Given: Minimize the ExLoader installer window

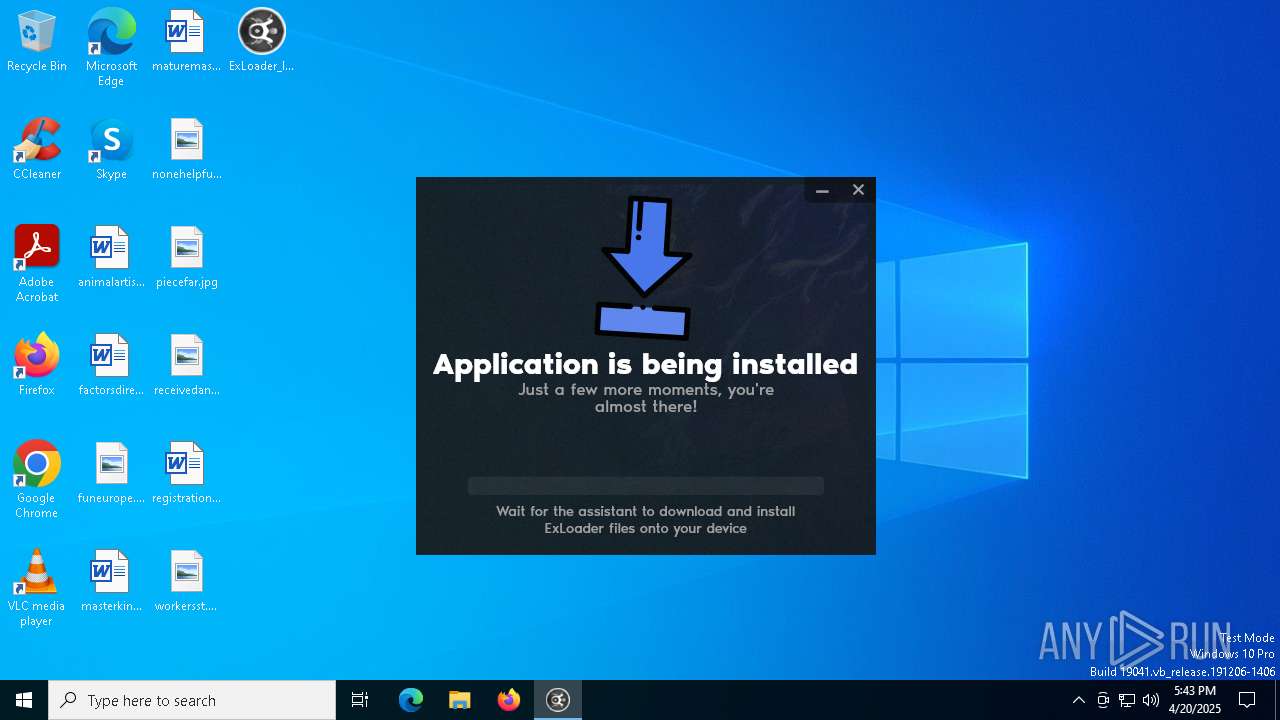Looking at the screenshot, I should tap(822, 190).
